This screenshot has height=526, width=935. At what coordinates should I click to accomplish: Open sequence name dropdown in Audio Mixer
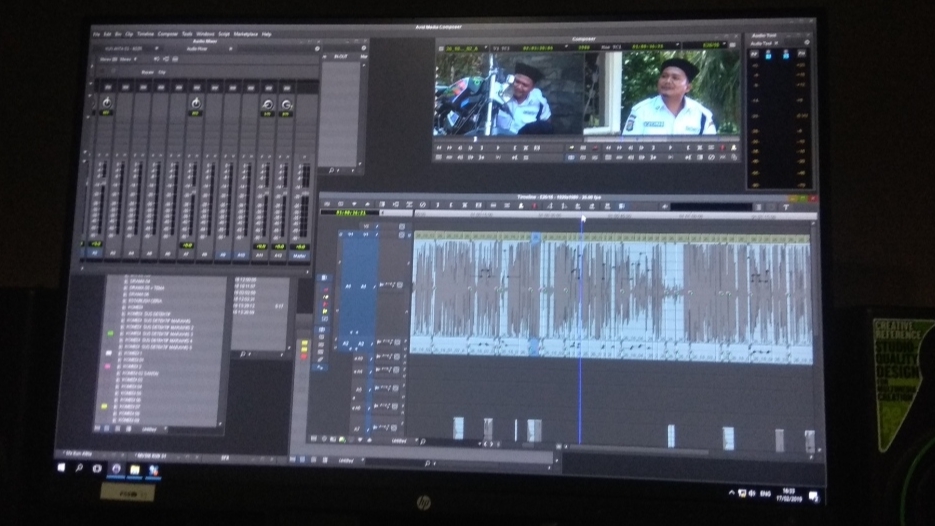[x=157, y=48]
